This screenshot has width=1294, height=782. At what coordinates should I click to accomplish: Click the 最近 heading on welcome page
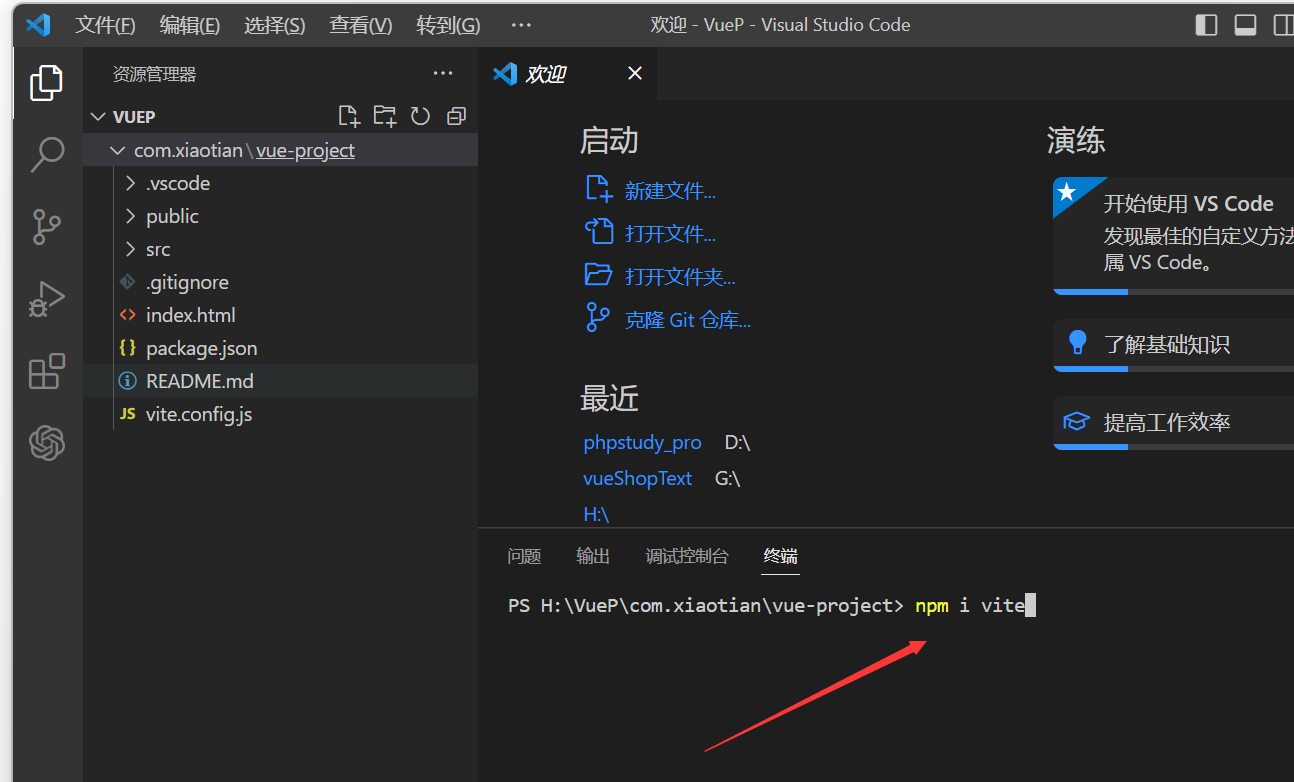point(609,398)
